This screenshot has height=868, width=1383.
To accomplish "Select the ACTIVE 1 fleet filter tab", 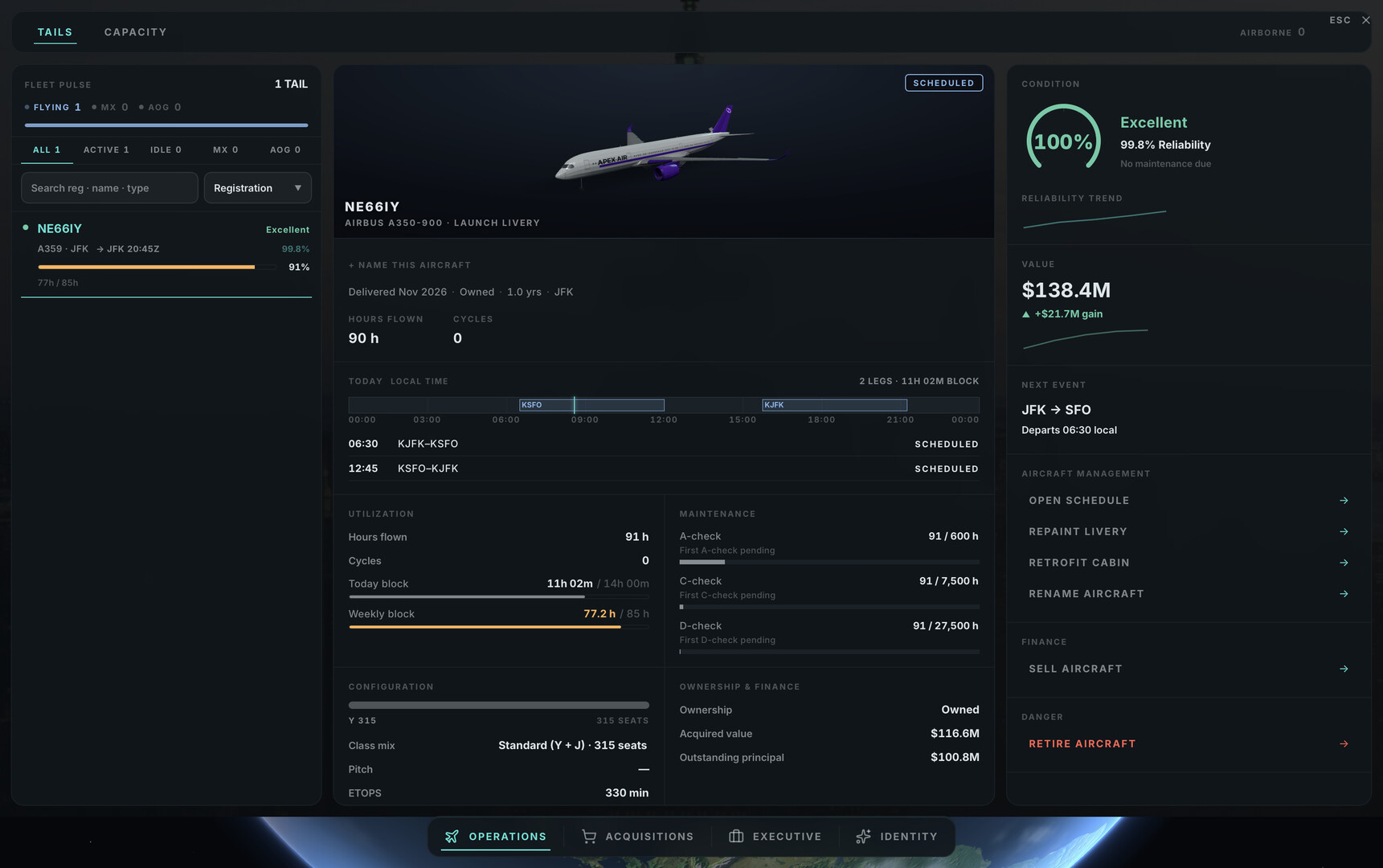I will pyautogui.click(x=106, y=150).
